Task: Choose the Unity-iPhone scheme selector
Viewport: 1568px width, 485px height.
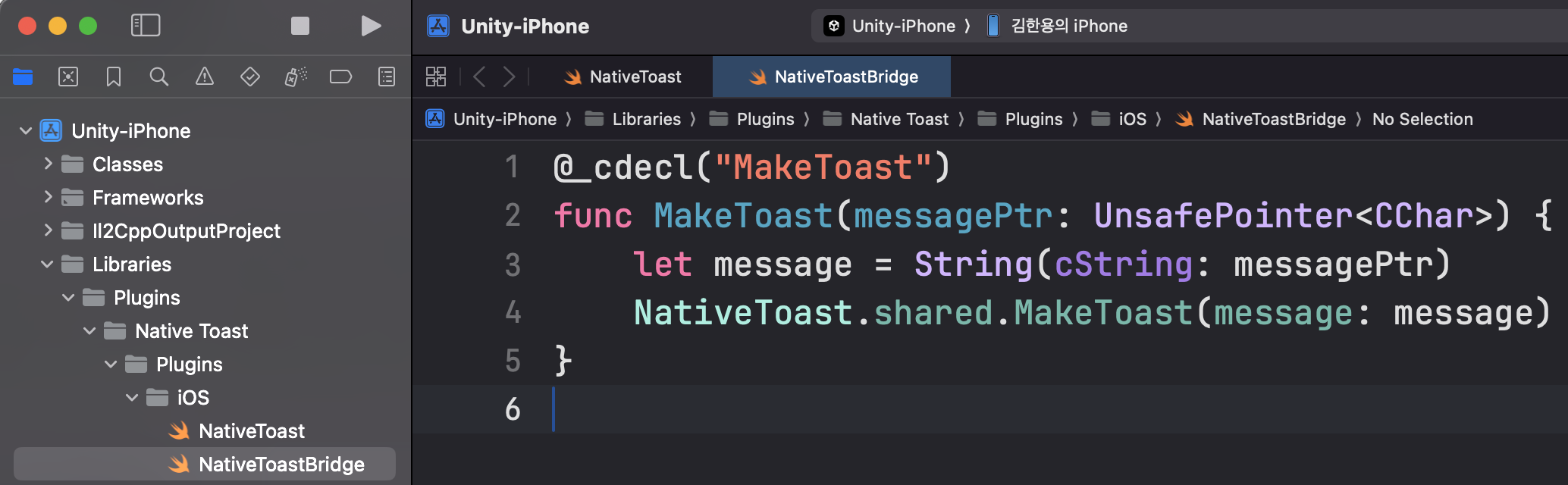Action: (890, 26)
